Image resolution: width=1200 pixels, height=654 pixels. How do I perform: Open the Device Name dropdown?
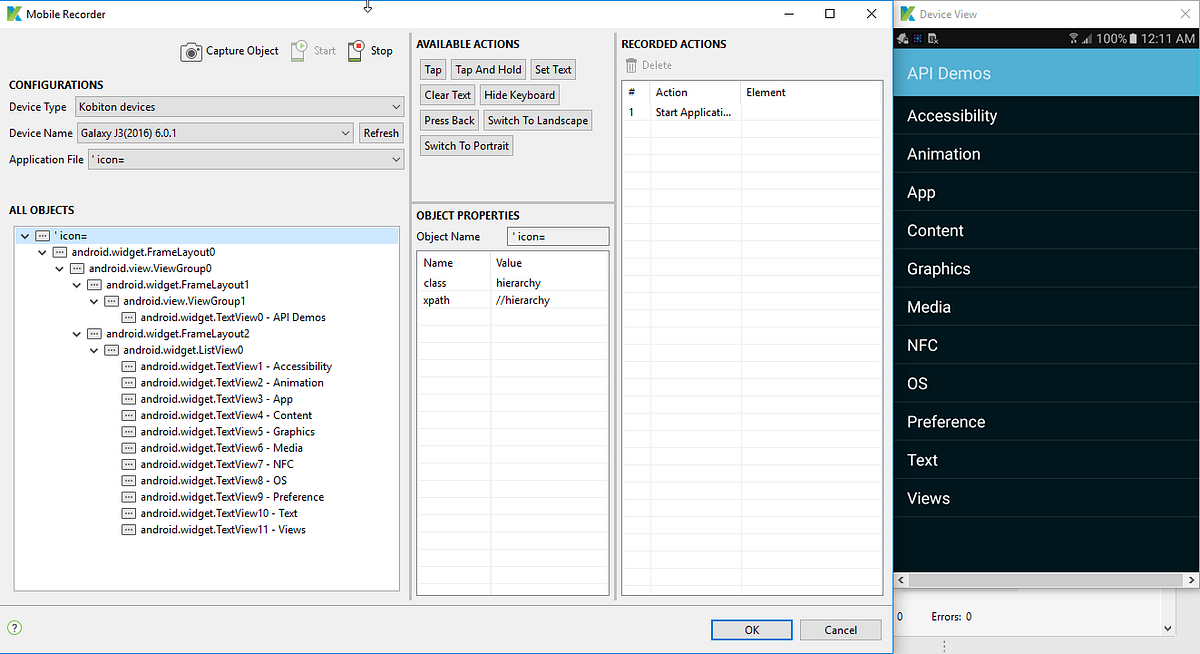[x=346, y=132]
